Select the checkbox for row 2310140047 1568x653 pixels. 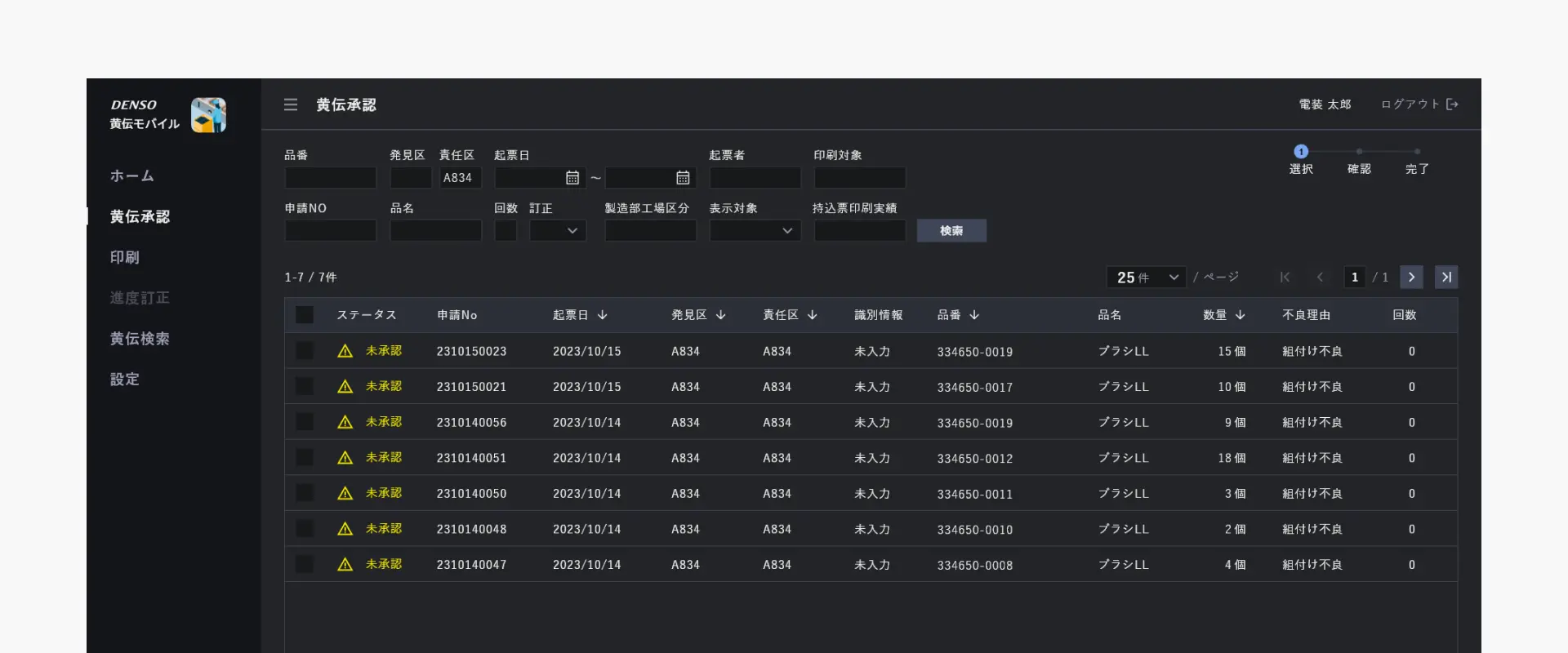(305, 564)
